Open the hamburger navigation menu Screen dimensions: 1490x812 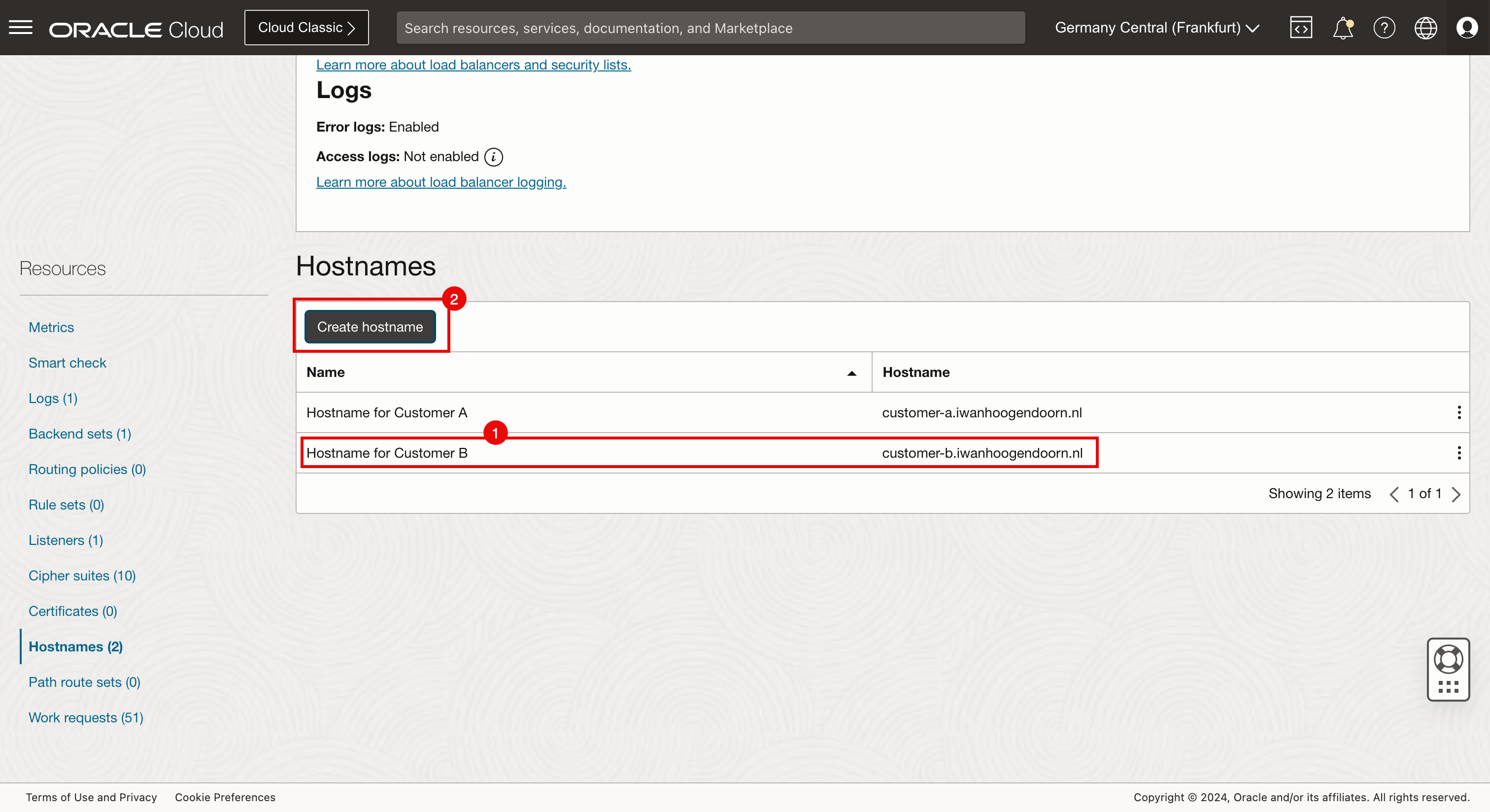coord(21,27)
